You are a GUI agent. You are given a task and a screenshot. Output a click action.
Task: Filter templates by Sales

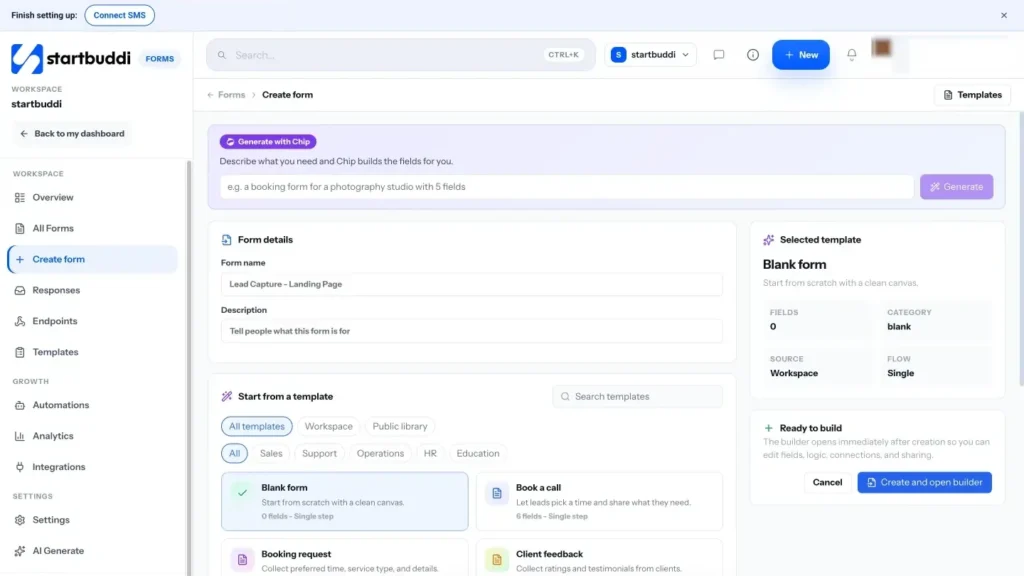click(x=271, y=453)
